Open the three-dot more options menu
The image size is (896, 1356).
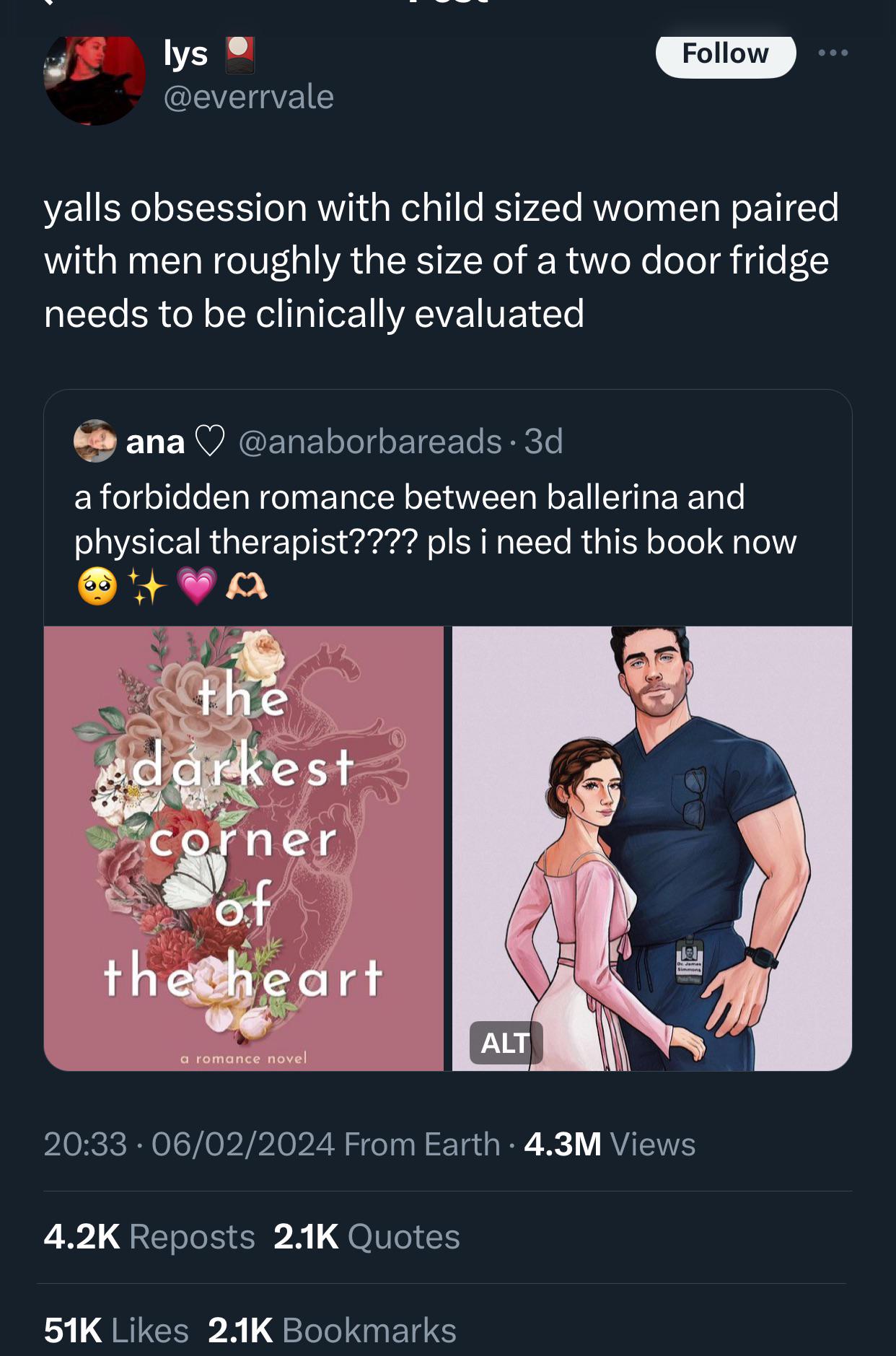tap(833, 53)
